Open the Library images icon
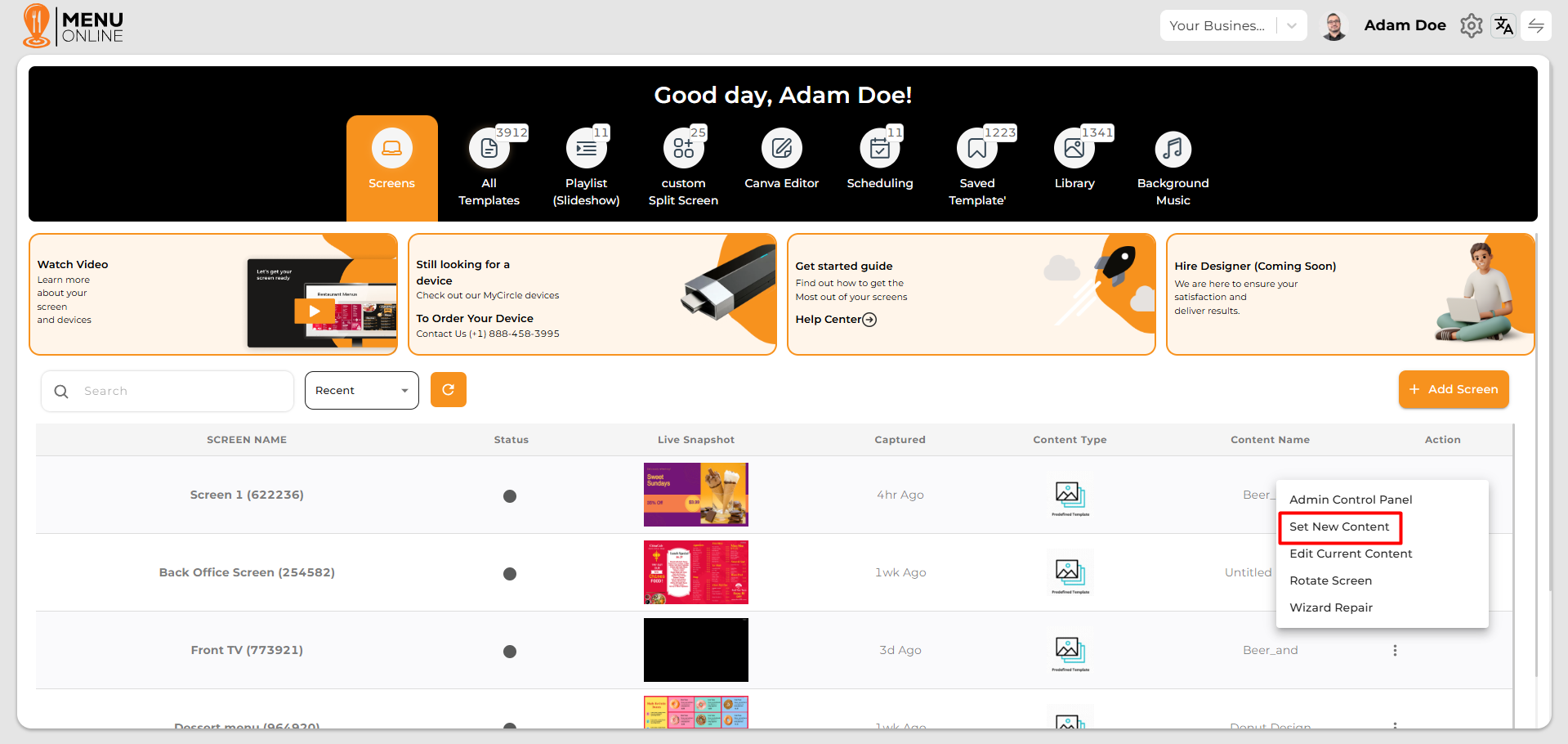The height and width of the screenshot is (744, 1568). (x=1074, y=149)
